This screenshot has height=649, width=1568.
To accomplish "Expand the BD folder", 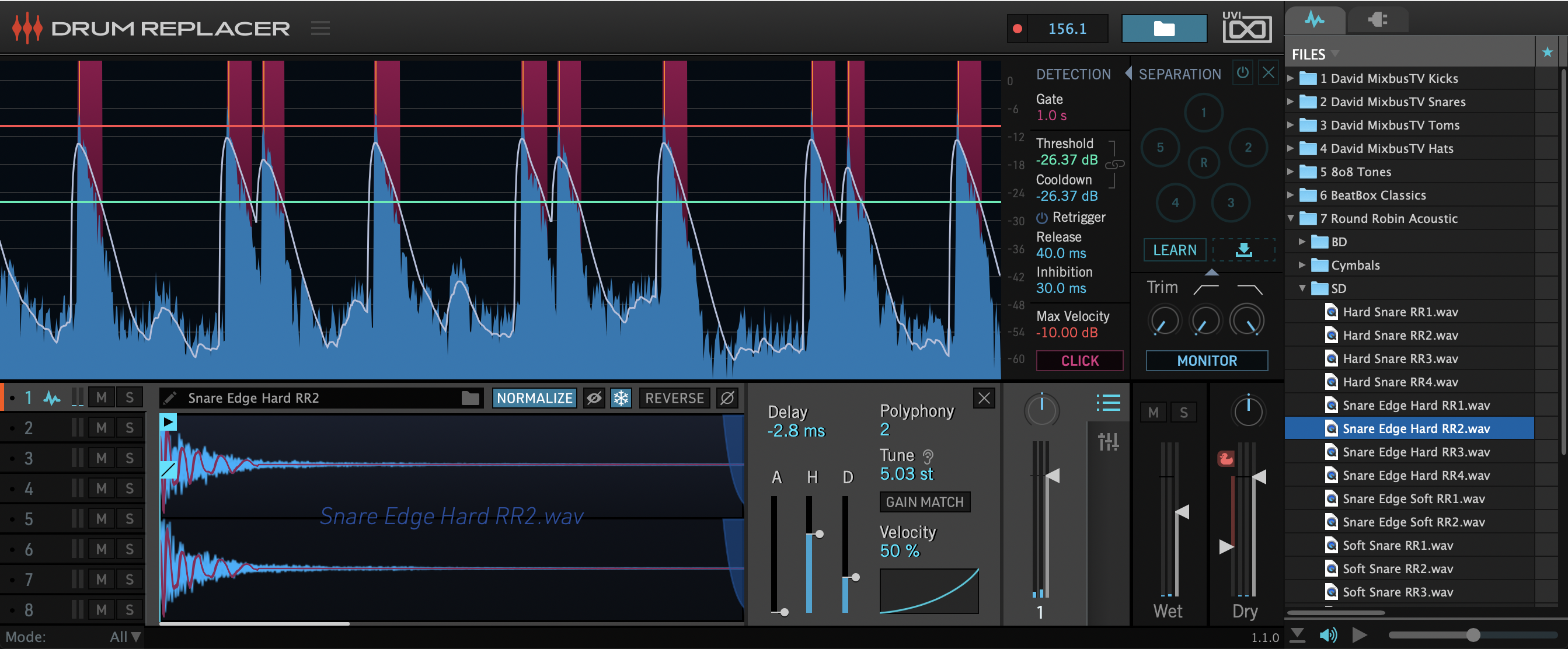I will click(1301, 242).
